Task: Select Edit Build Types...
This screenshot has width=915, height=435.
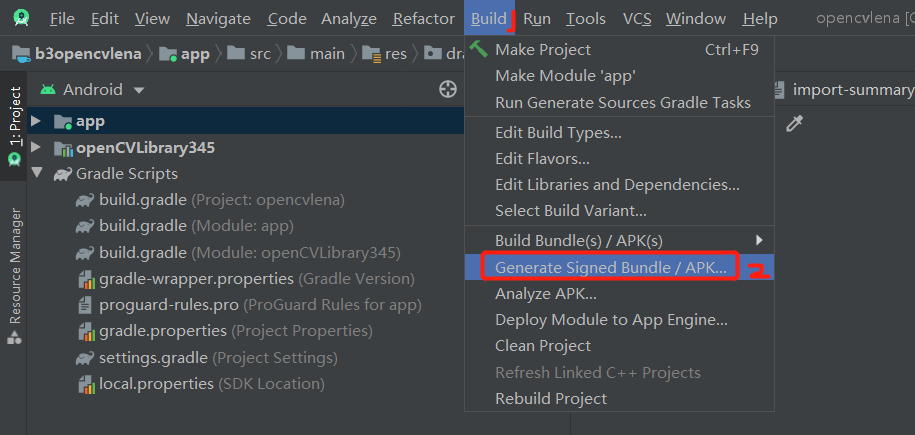Action: (620, 133)
